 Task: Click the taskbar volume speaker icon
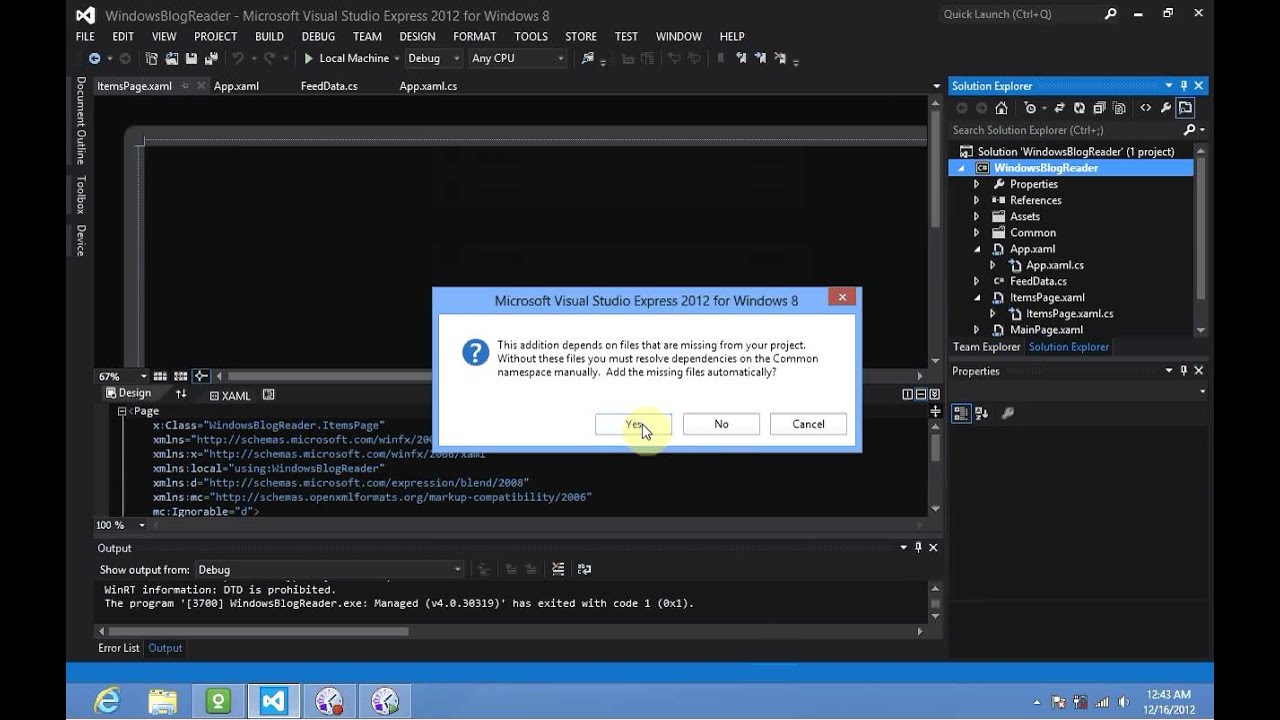[x=1124, y=700]
